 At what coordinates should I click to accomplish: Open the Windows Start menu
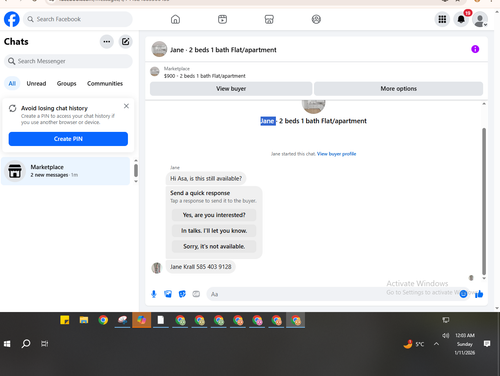click(x=7, y=344)
